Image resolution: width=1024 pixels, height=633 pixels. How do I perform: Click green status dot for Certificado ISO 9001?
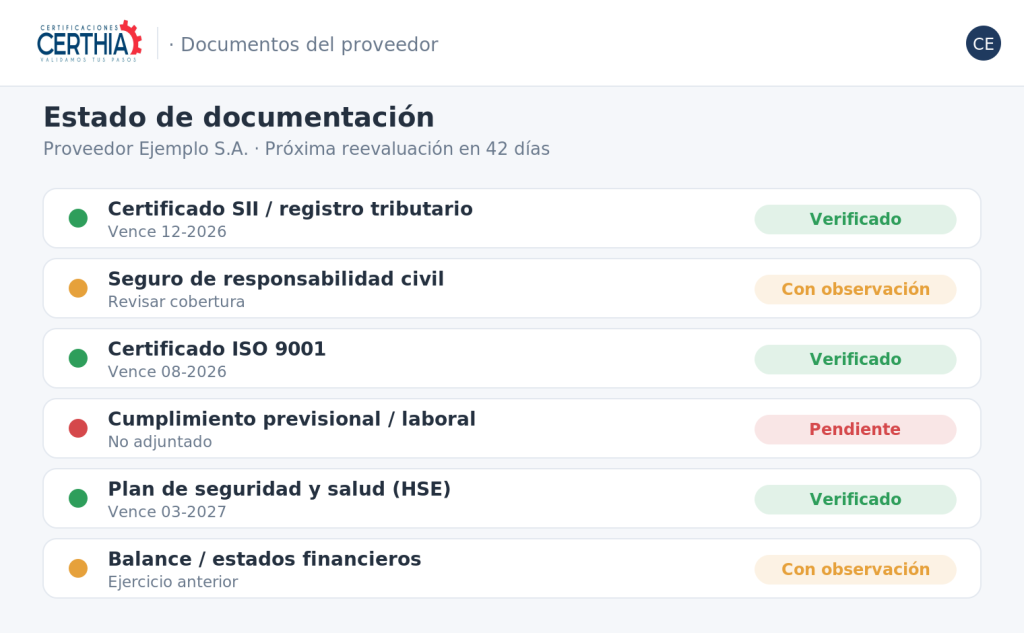tap(78, 358)
